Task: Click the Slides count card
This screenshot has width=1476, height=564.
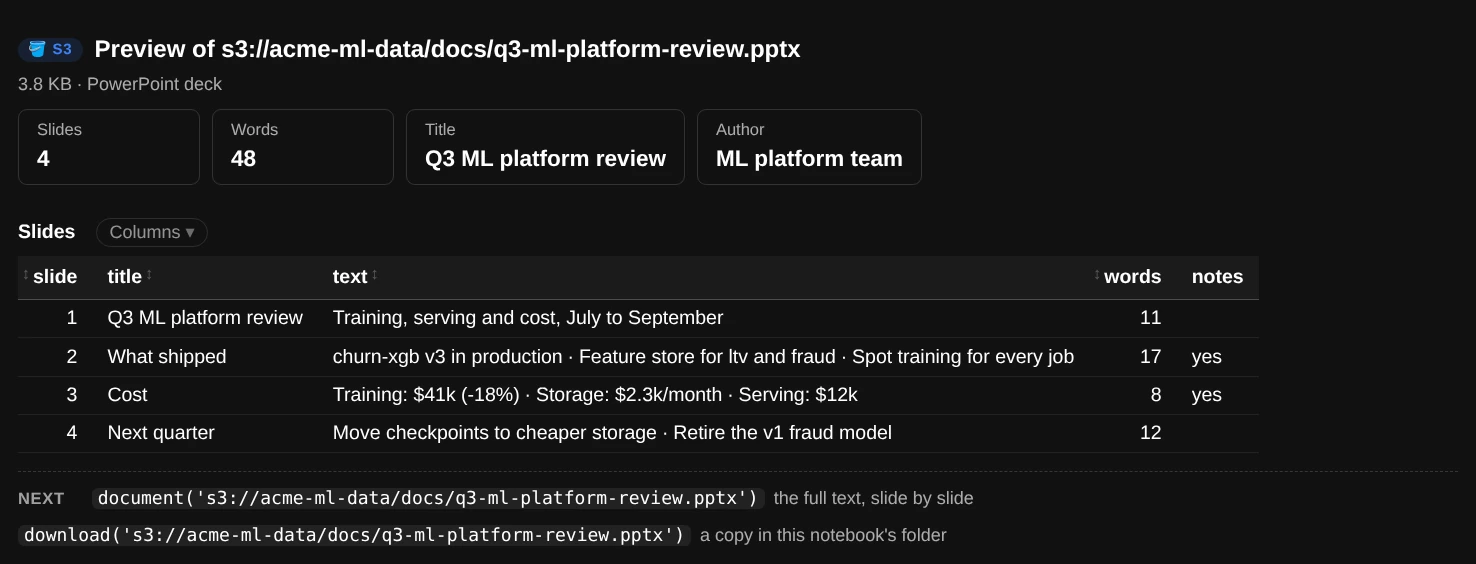Action: 109,147
